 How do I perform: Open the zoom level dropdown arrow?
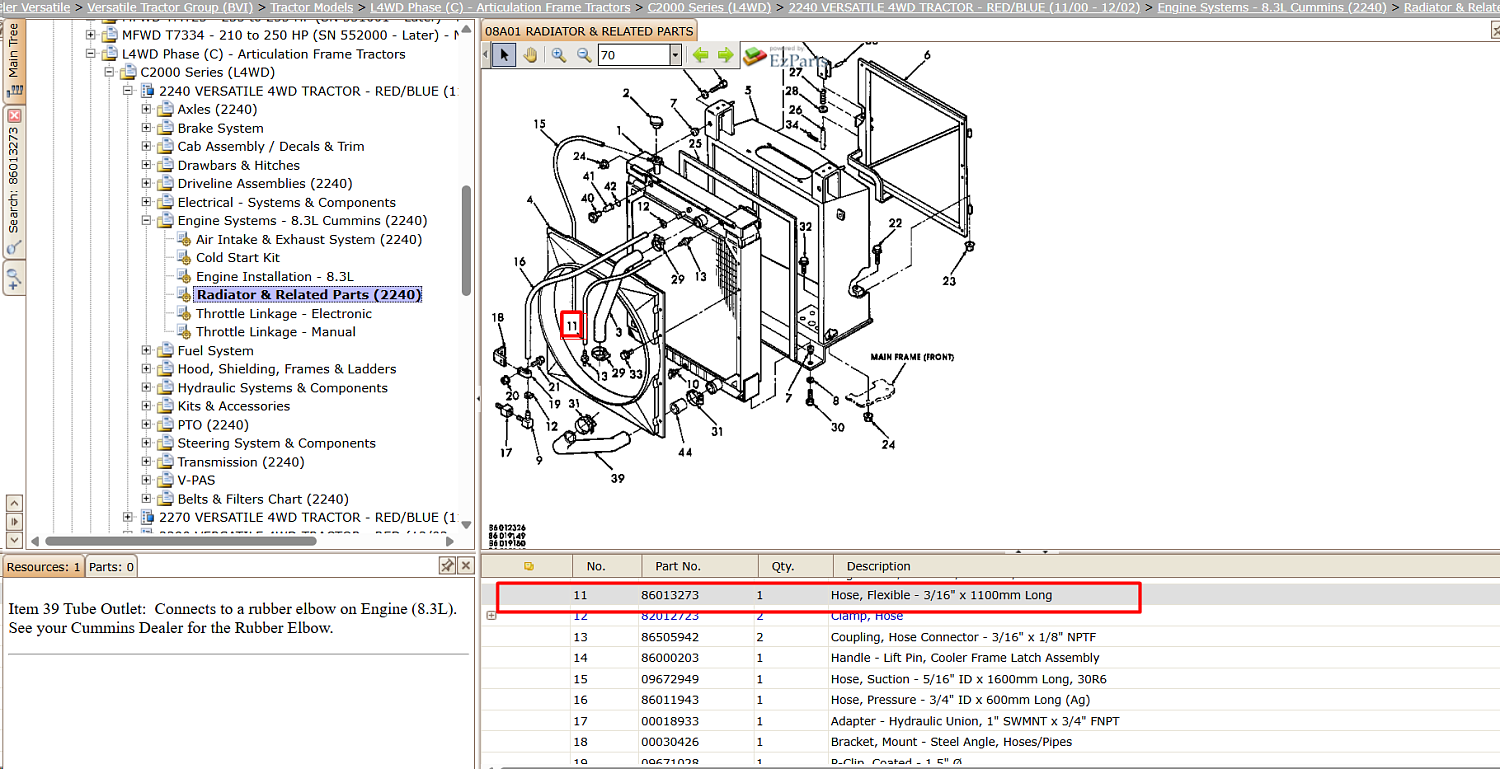pos(676,55)
